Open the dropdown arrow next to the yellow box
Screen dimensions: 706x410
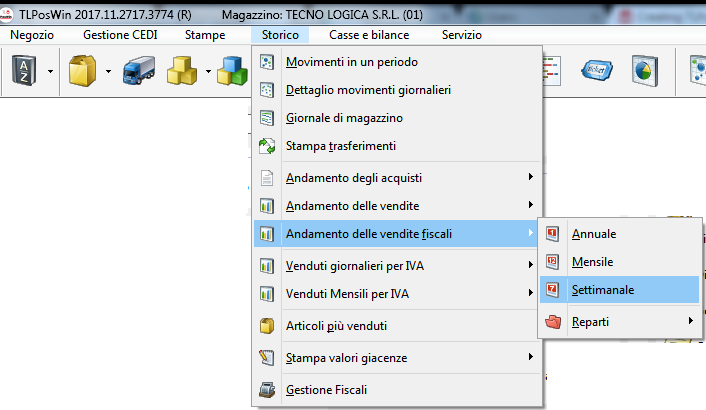(x=106, y=71)
